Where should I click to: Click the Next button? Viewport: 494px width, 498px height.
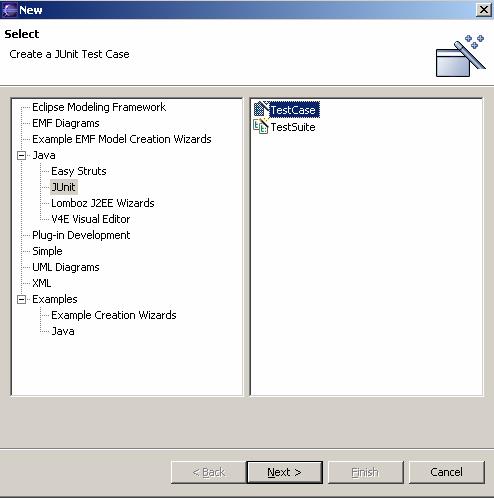click(284, 472)
